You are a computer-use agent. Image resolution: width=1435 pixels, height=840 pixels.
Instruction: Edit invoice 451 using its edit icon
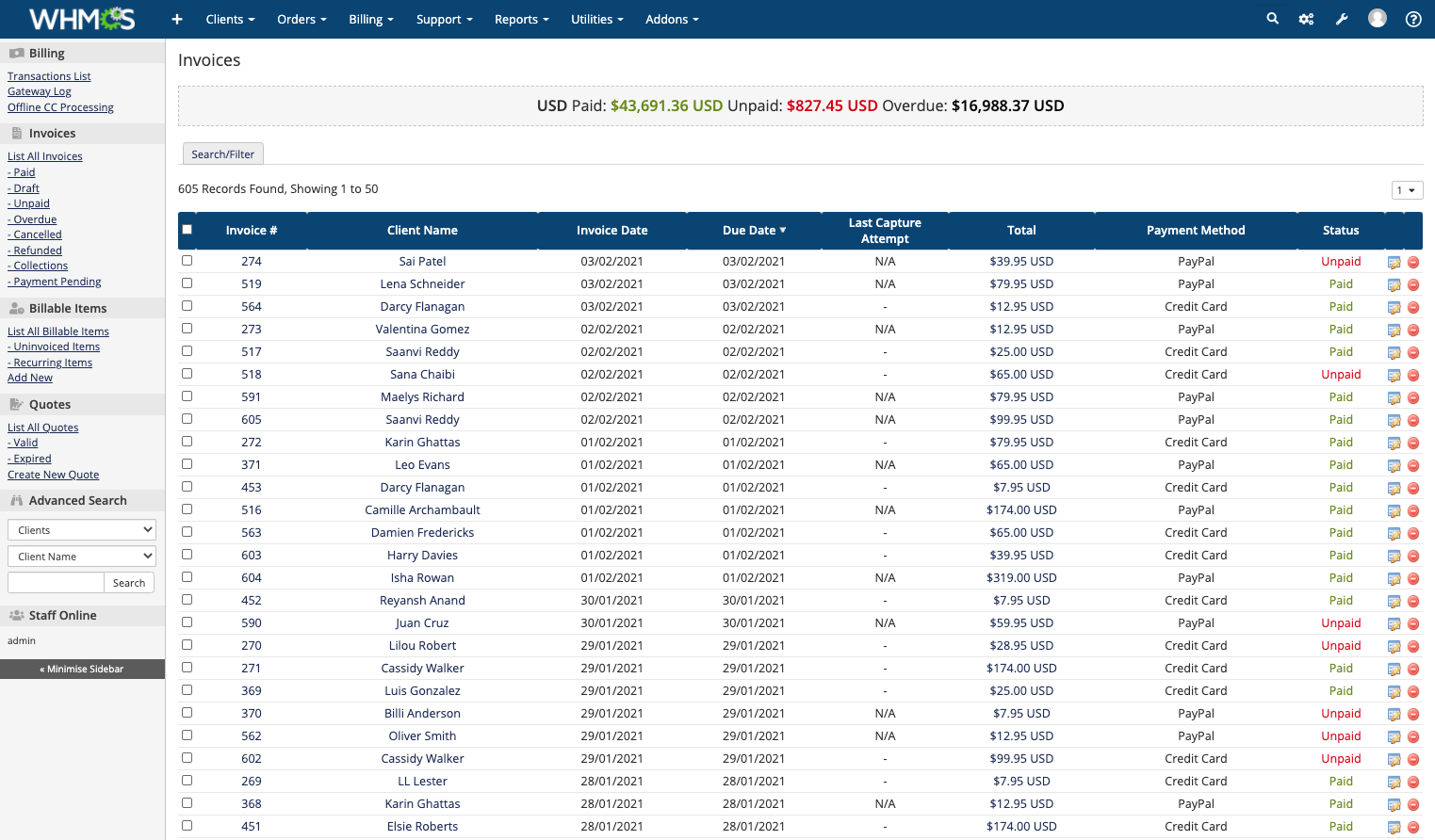[x=1394, y=827]
